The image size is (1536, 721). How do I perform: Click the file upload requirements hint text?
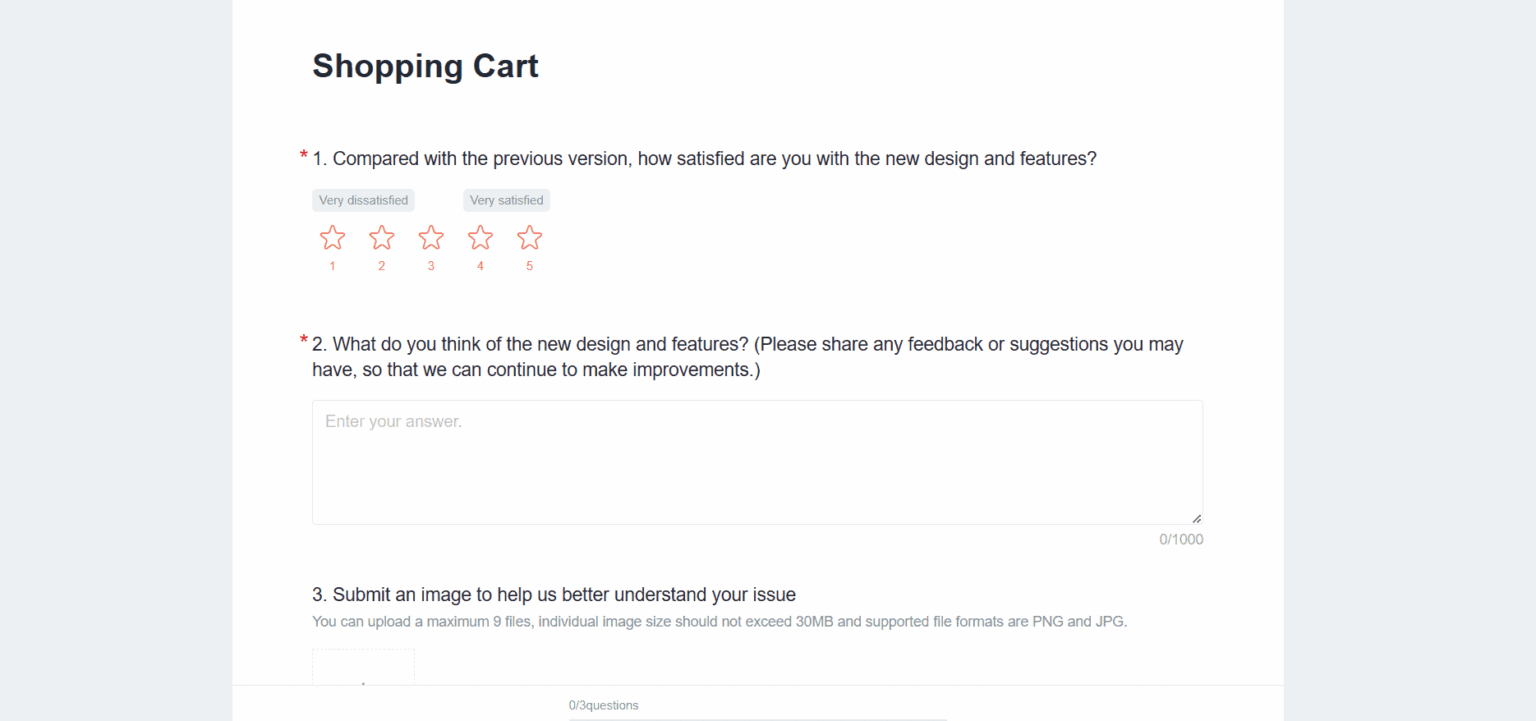pyautogui.click(x=719, y=621)
